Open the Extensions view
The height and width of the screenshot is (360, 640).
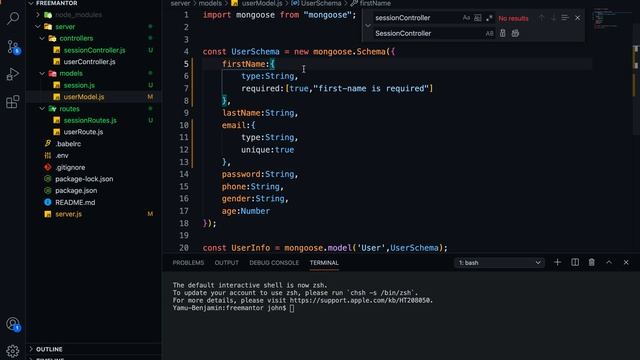13,102
